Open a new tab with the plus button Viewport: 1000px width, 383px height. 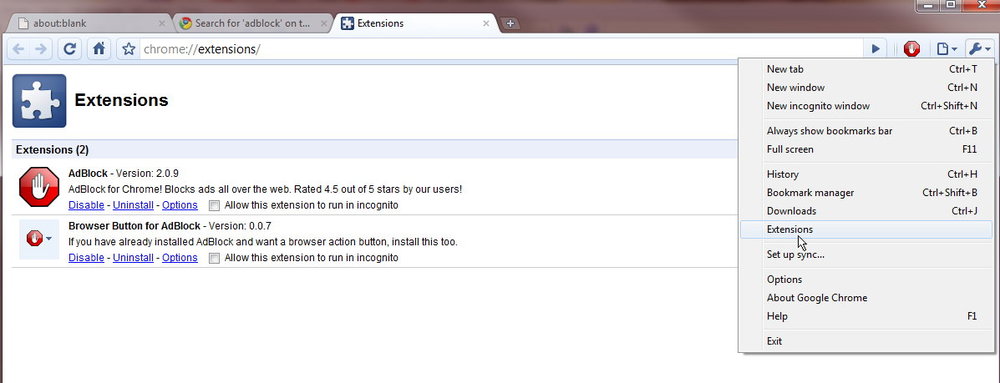(x=510, y=24)
